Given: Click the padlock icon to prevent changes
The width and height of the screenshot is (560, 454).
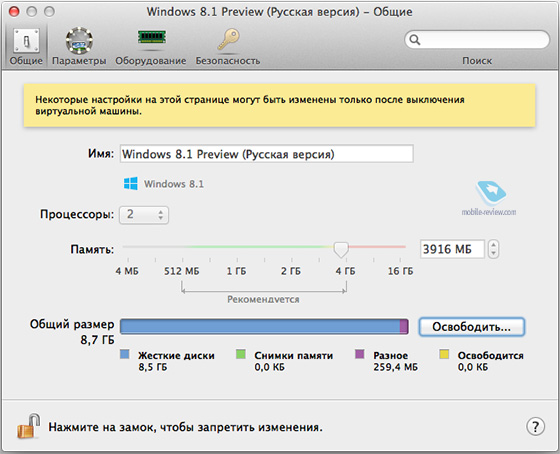Looking at the screenshot, I should 29,426.
